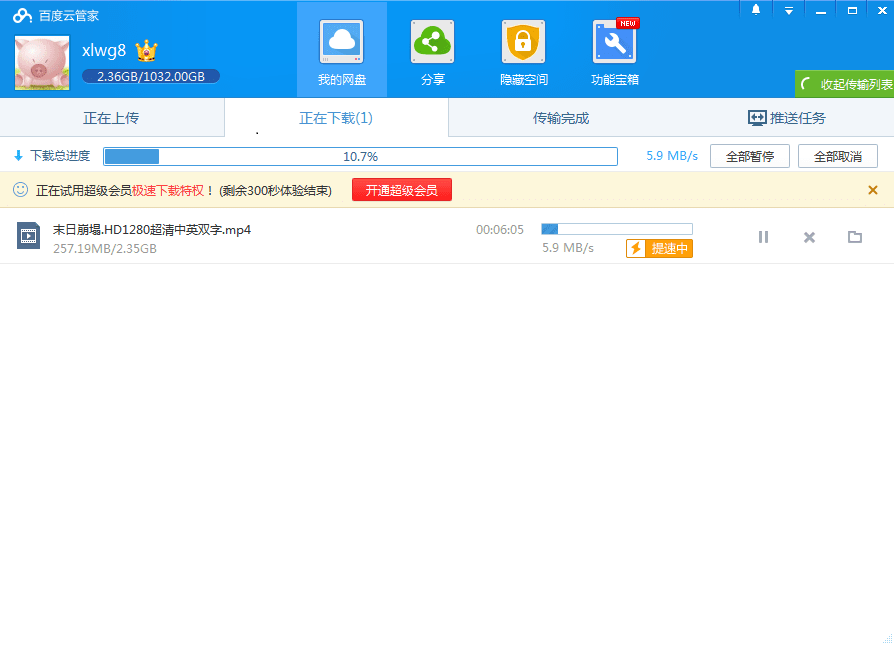Dismiss the yellow trial notice banner
The height and width of the screenshot is (647, 894).
(x=872, y=190)
